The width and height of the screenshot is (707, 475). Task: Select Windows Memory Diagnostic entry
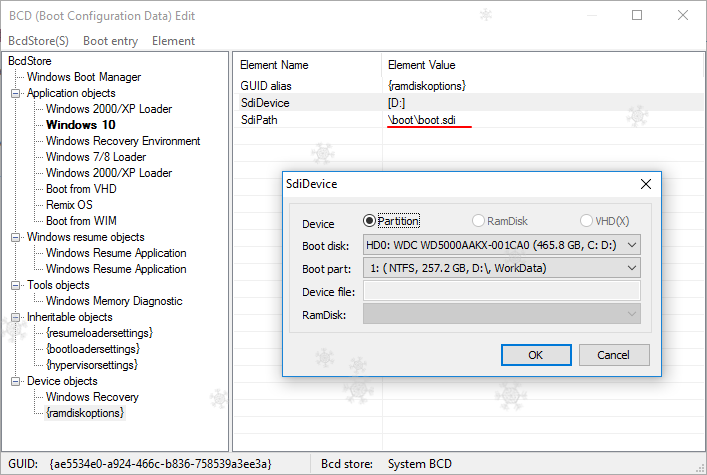pos(114,301)
